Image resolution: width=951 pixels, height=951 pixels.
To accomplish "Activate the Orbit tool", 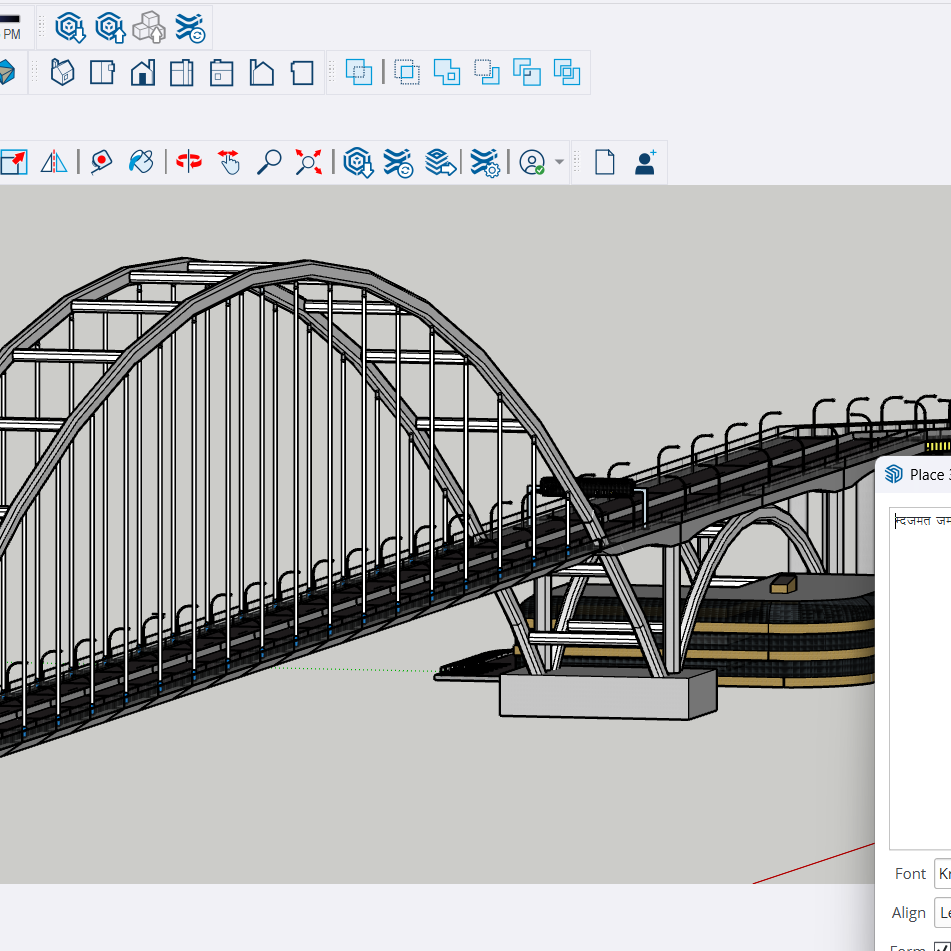I will 189,162.
